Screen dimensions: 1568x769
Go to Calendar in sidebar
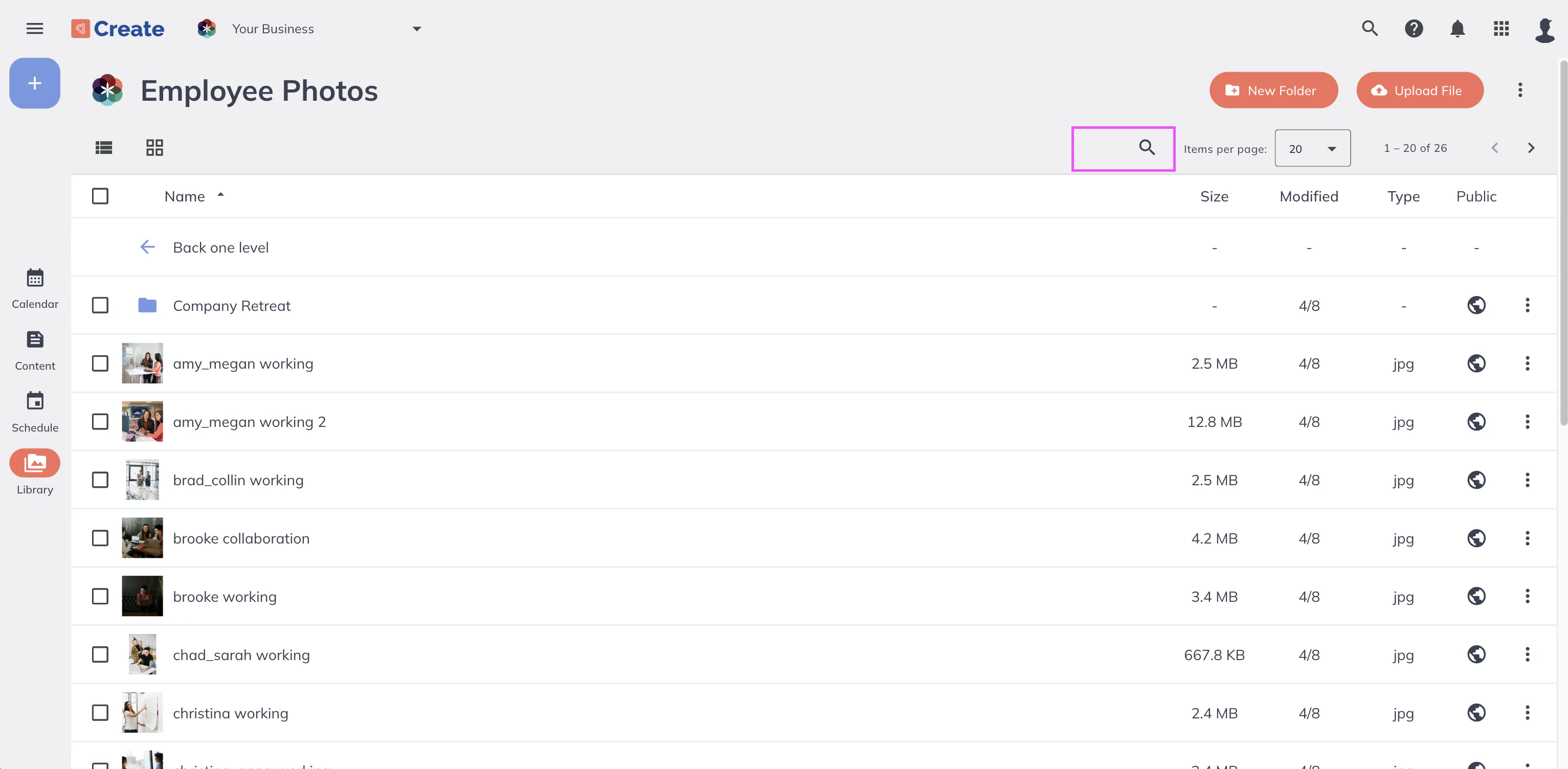click(35, 288)
